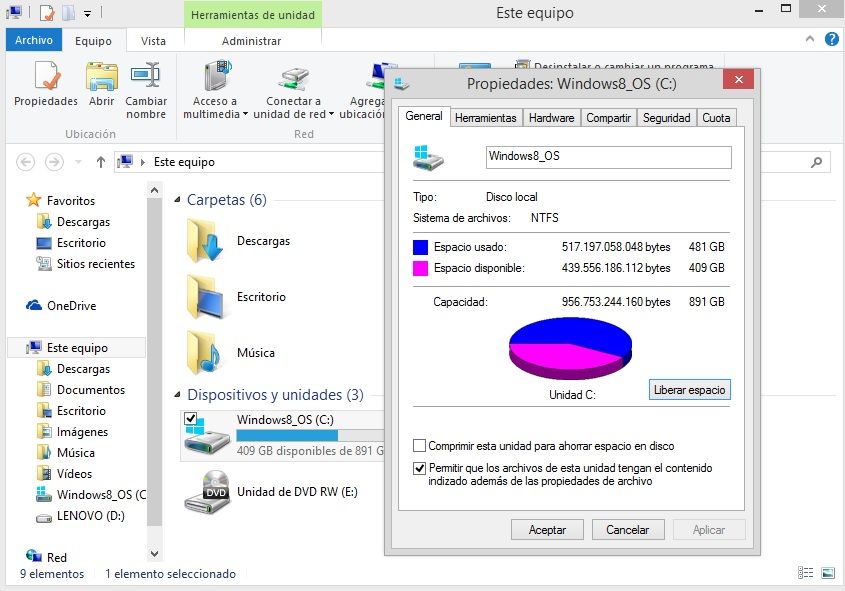This screenshot has width=845, height=591.
Task: Toggle contenido indizado checkbox
Action: (419, 468)
